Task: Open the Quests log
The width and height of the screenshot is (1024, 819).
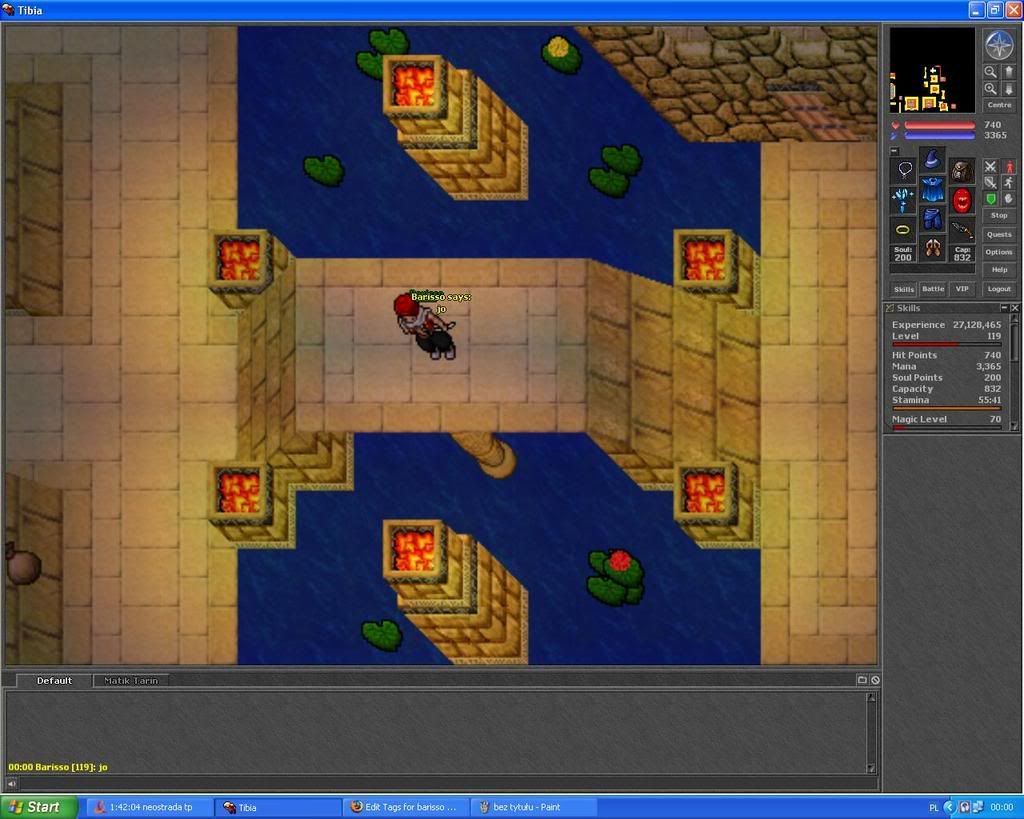Action: click(x=999, y=234)
